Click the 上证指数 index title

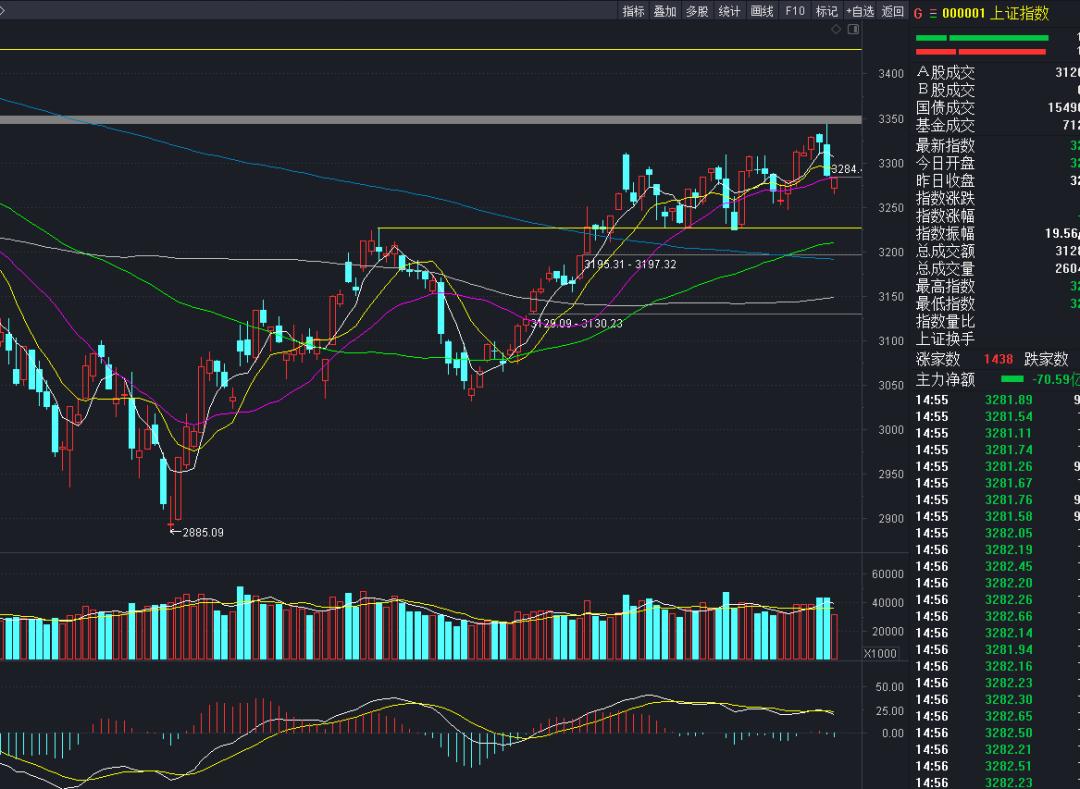click(1020, 13)
